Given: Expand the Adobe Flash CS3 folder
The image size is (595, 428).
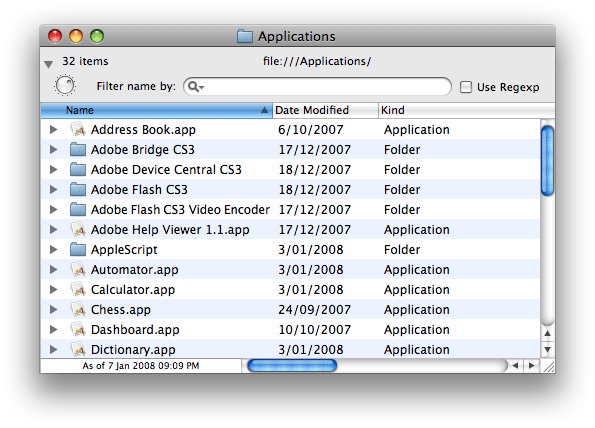Looking at the screenshot, I should coord(54,190).
